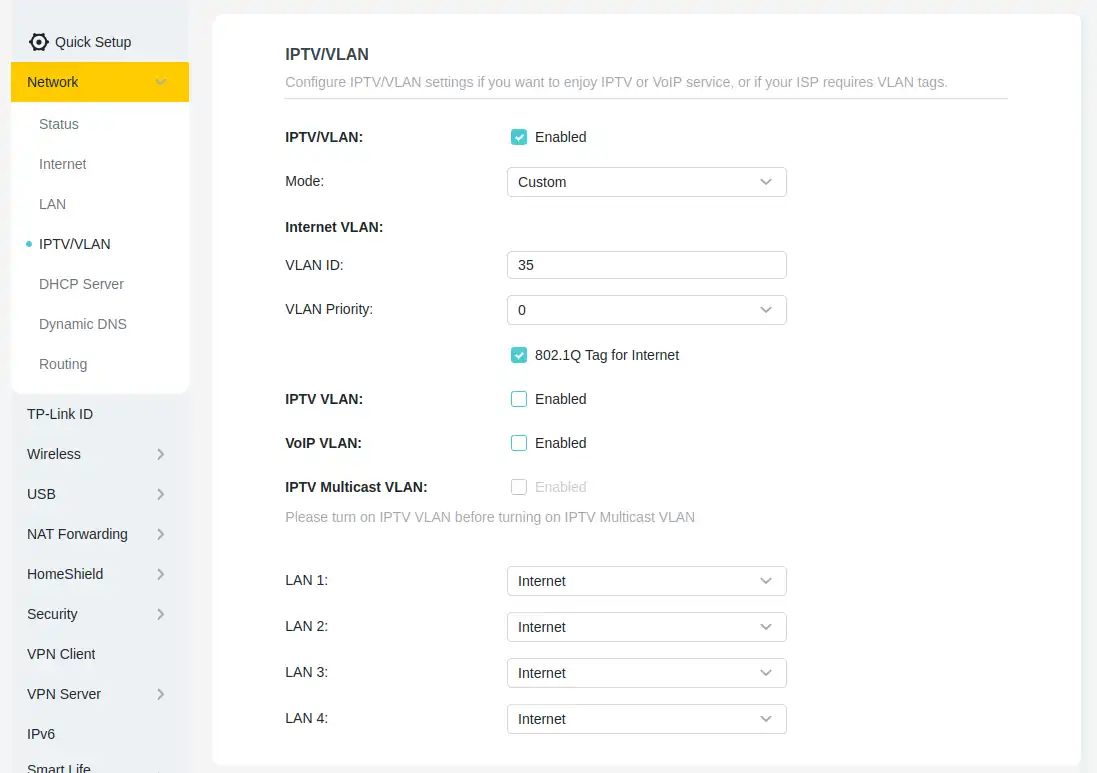Viewport: 1097px width, 773px height.
Task: Select Security in the sidebar
Action: [52, 614]
